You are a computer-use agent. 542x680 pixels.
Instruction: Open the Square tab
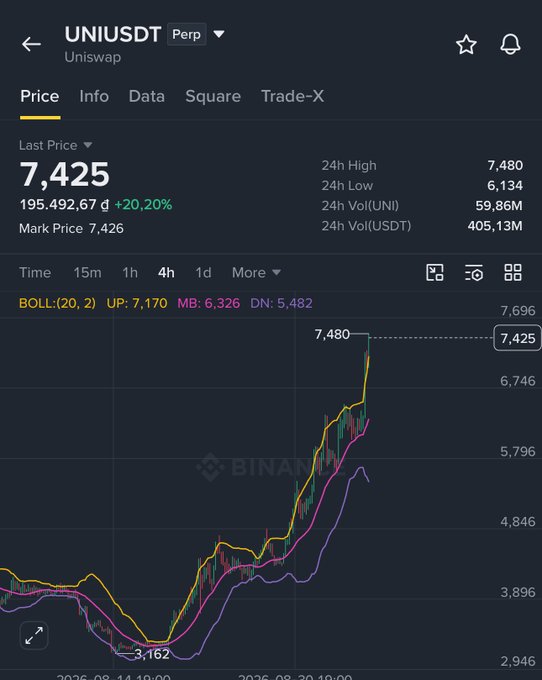[x=213, y=96]
